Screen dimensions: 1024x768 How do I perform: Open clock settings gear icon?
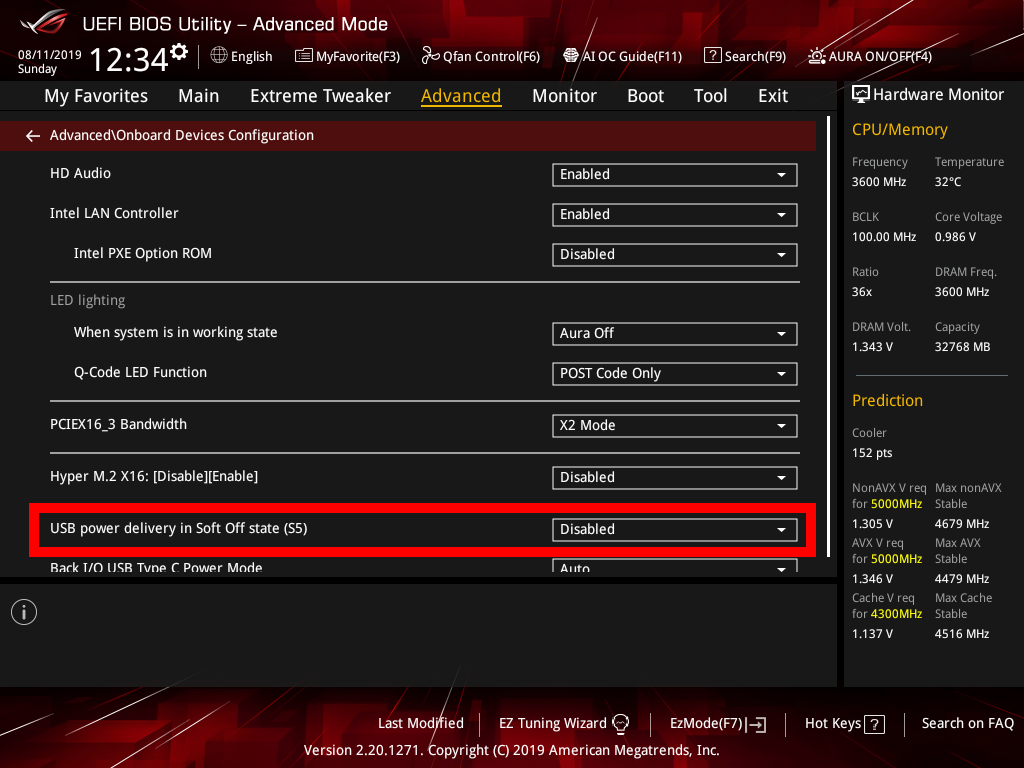coord(179,52)
